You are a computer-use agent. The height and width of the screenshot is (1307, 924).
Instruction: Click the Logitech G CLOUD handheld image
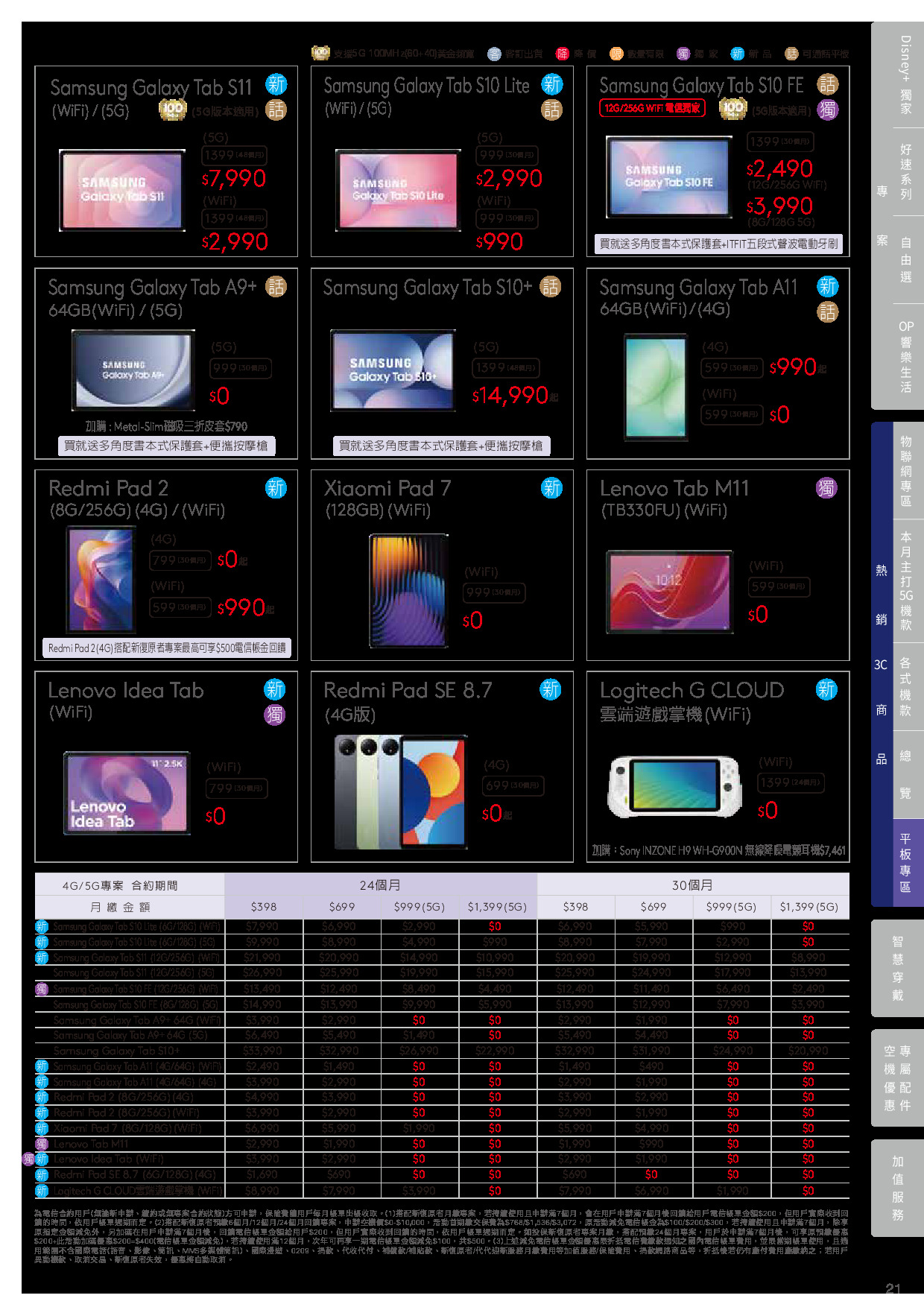pos(675,787)
